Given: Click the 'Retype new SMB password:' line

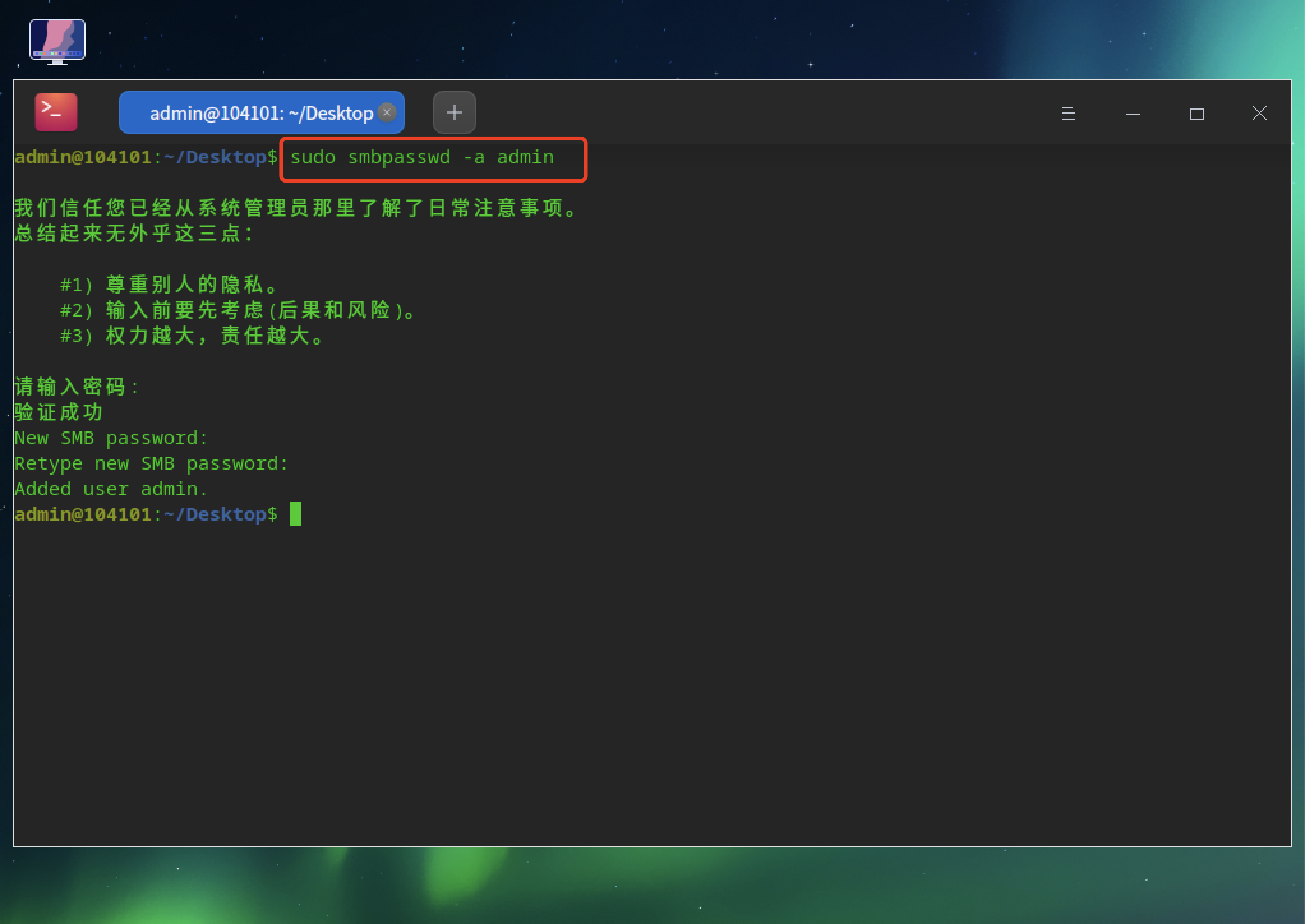Looking at the screenshot, I should pyautogui.click(x=151, y=463).
